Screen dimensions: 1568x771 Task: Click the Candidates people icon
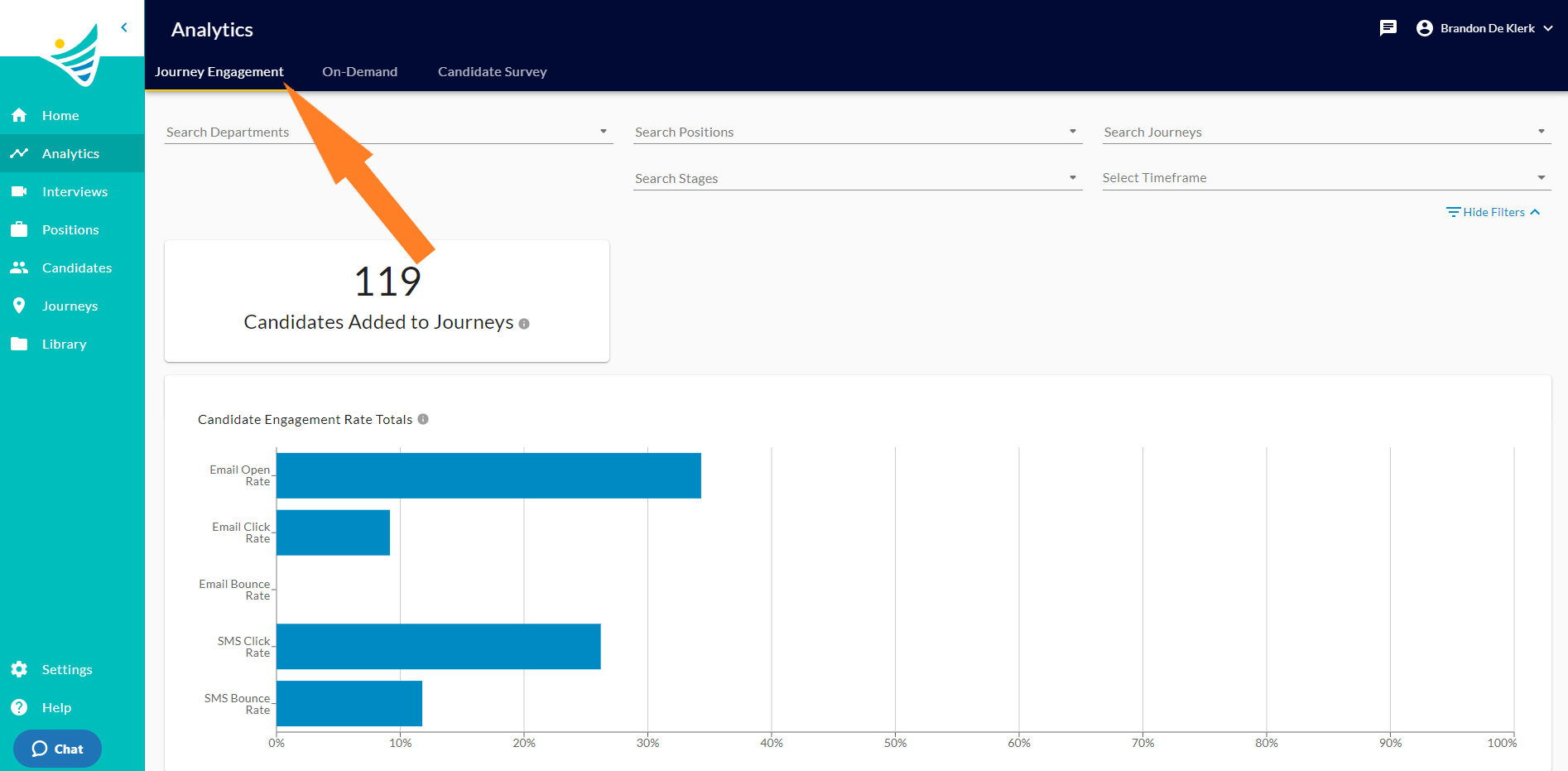click(19, 267)
